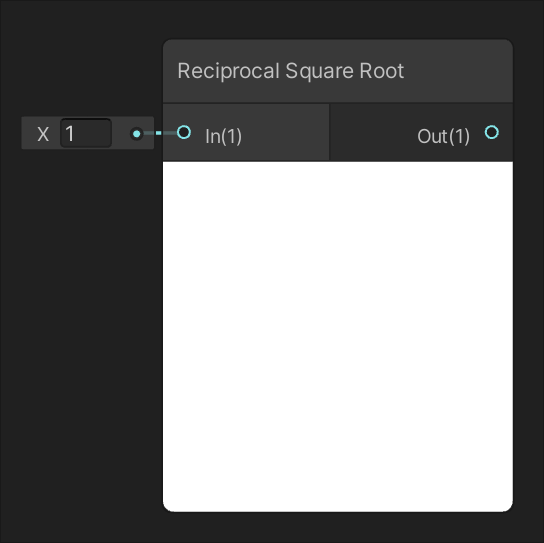Click the node header right of the title

click(458, 71)
